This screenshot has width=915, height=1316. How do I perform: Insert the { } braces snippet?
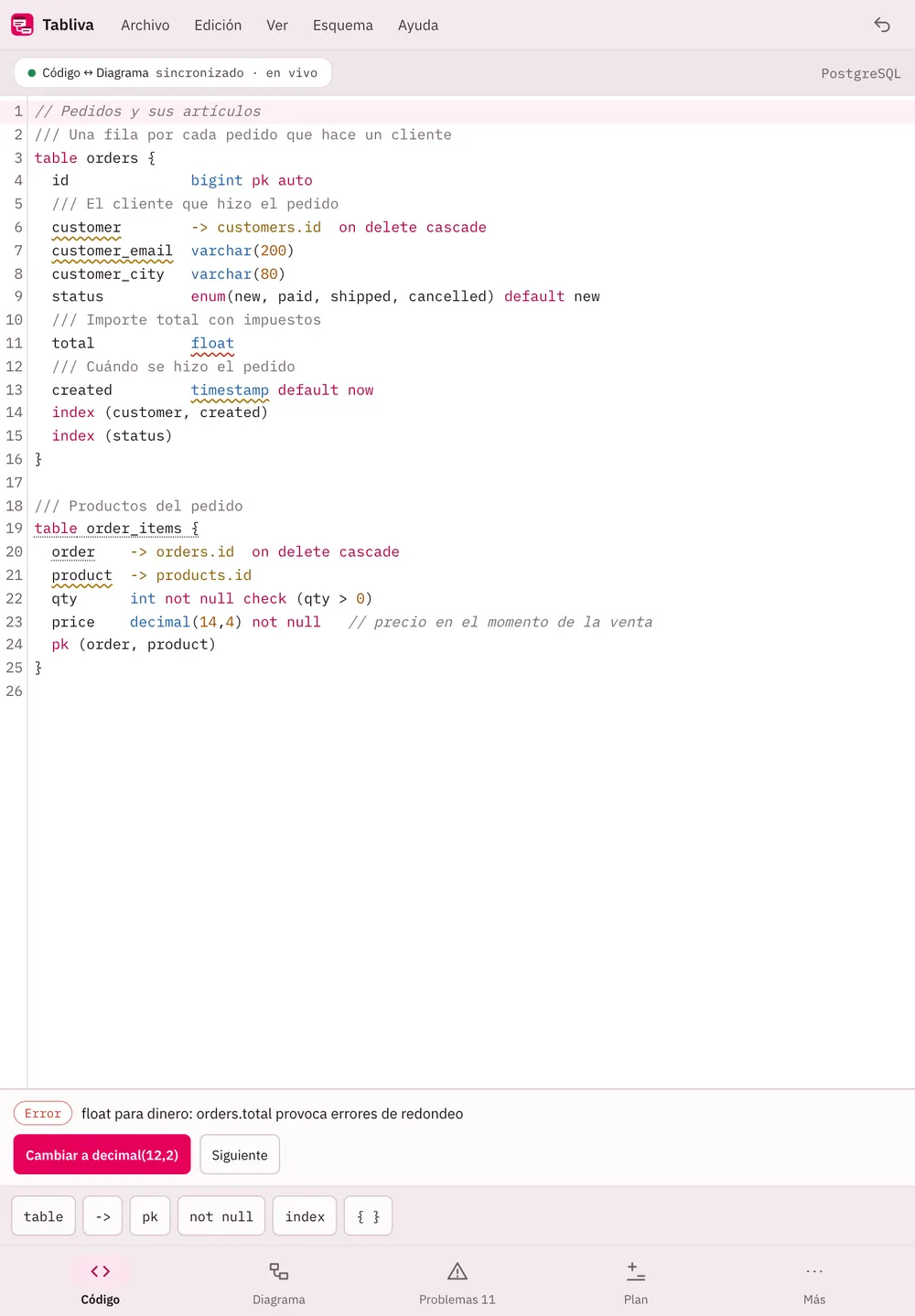(368, 1216)
